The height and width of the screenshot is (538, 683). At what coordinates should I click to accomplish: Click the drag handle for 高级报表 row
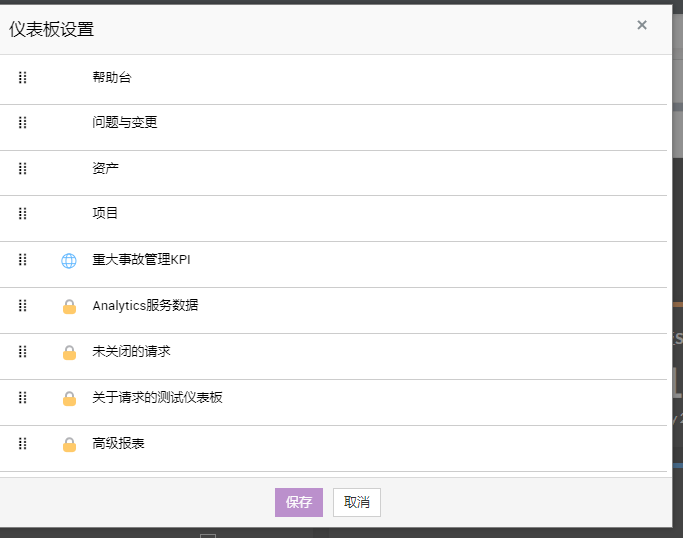click(x=23, y=444)
